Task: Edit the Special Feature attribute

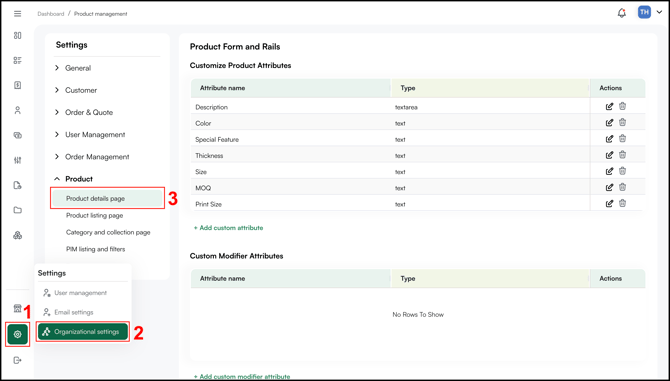Action: (609, 139)
